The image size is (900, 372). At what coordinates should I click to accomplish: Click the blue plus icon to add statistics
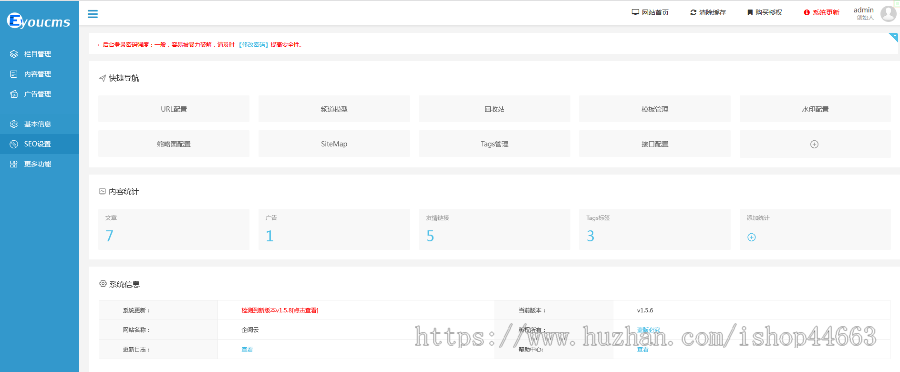click(x=751, y=237)
